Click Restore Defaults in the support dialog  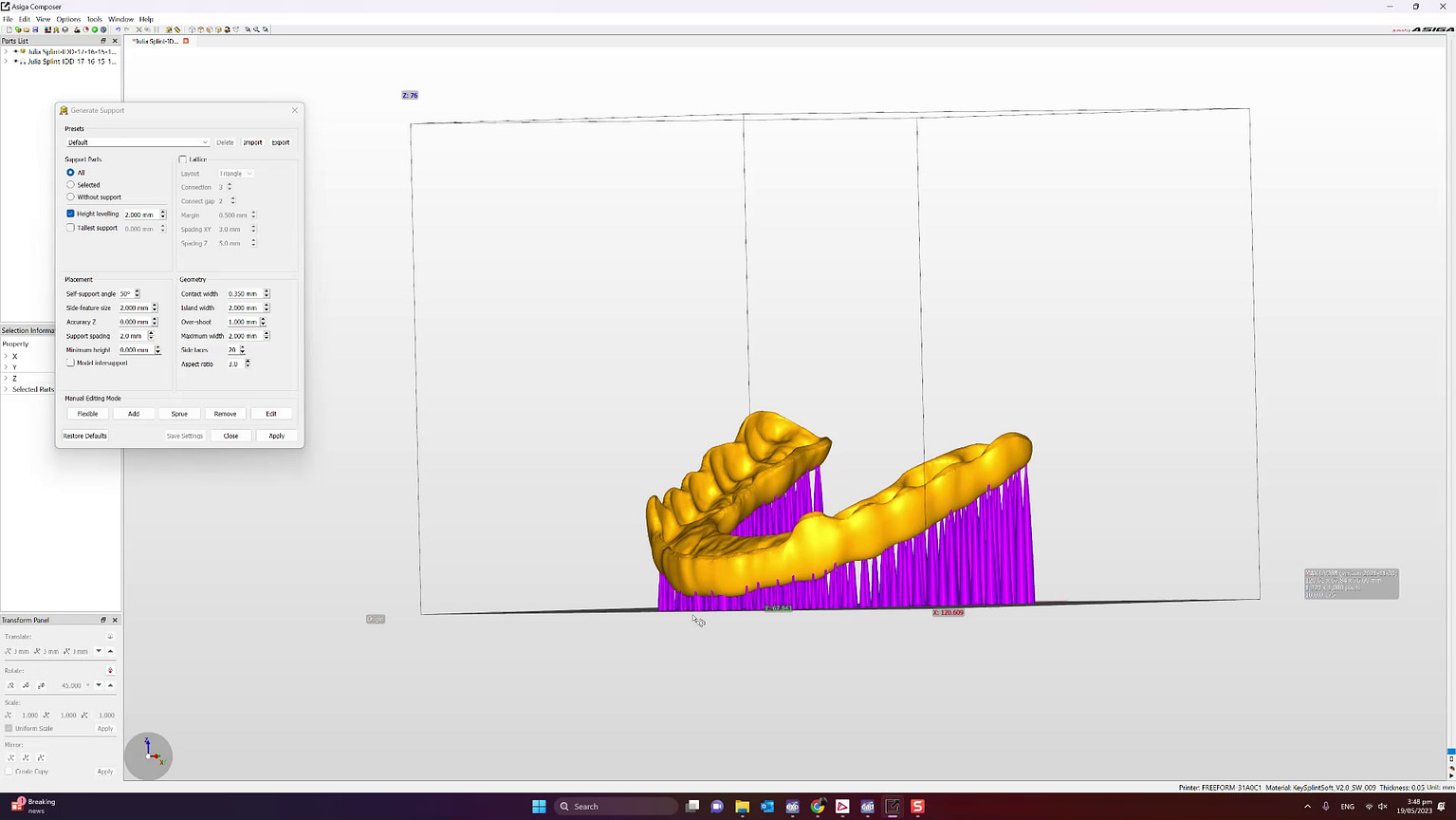click(84, 436)
